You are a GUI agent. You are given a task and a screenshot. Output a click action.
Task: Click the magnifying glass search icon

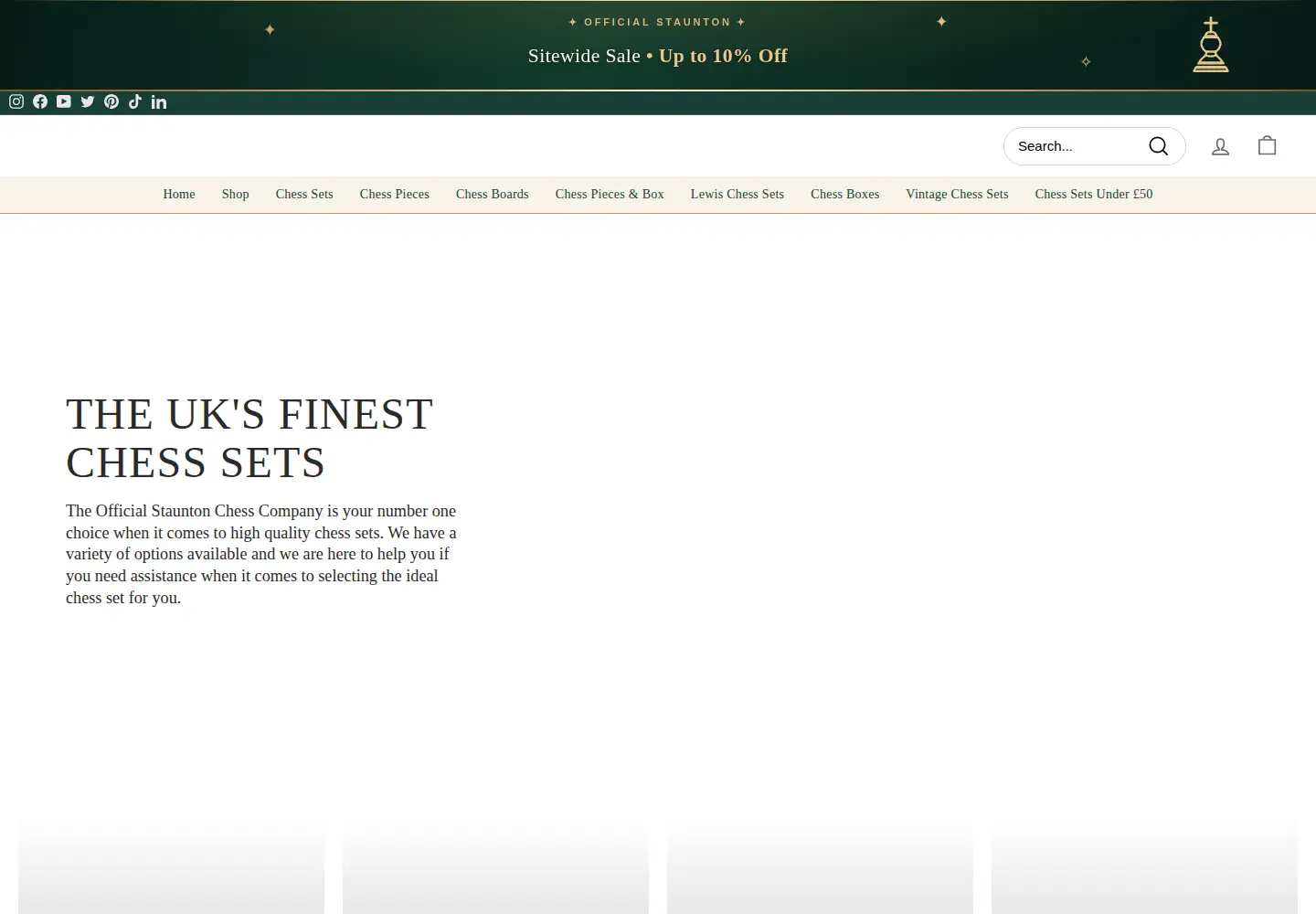[1159, 146]
